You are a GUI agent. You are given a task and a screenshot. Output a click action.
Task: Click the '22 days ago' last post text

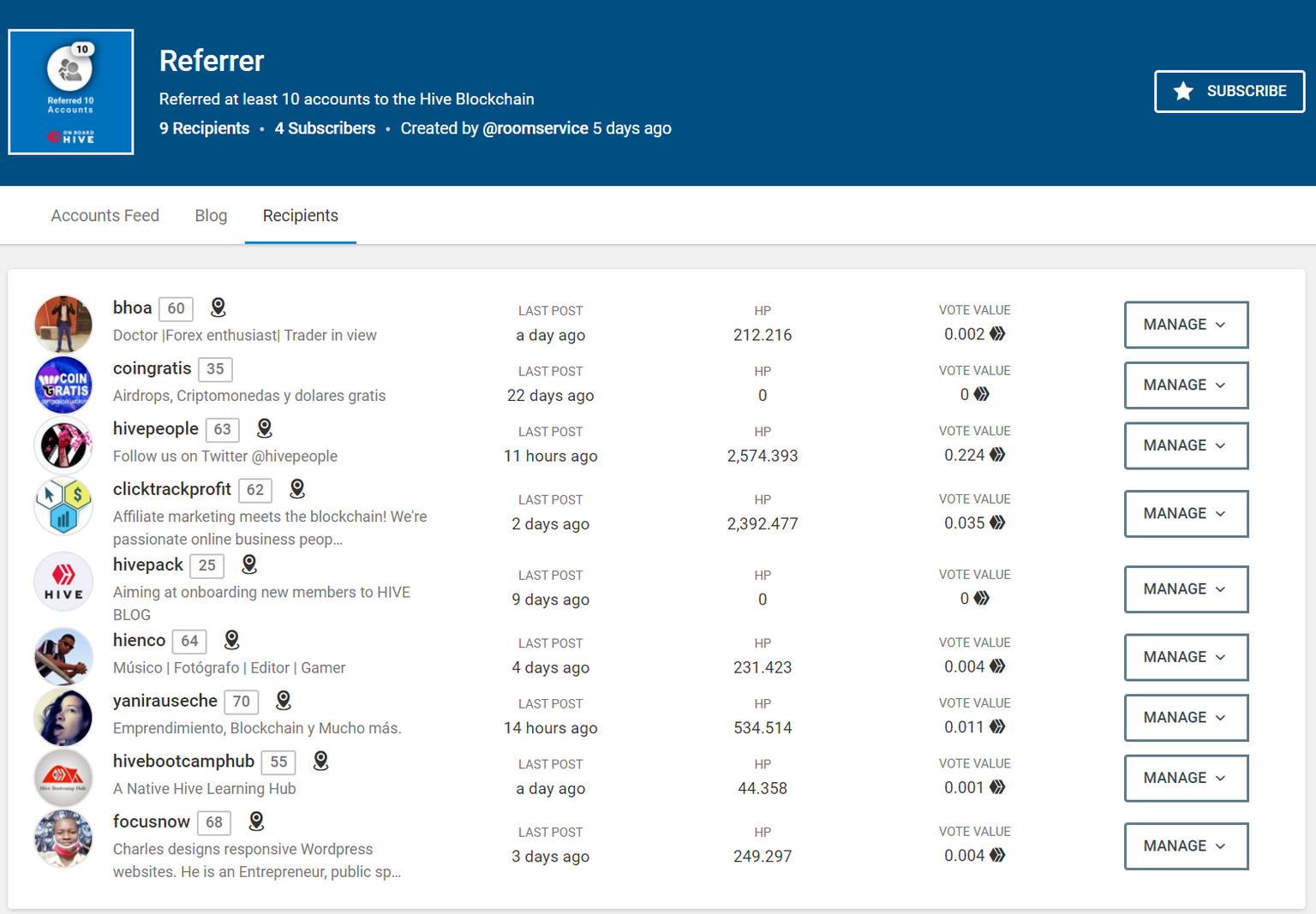tap(551, 396)
